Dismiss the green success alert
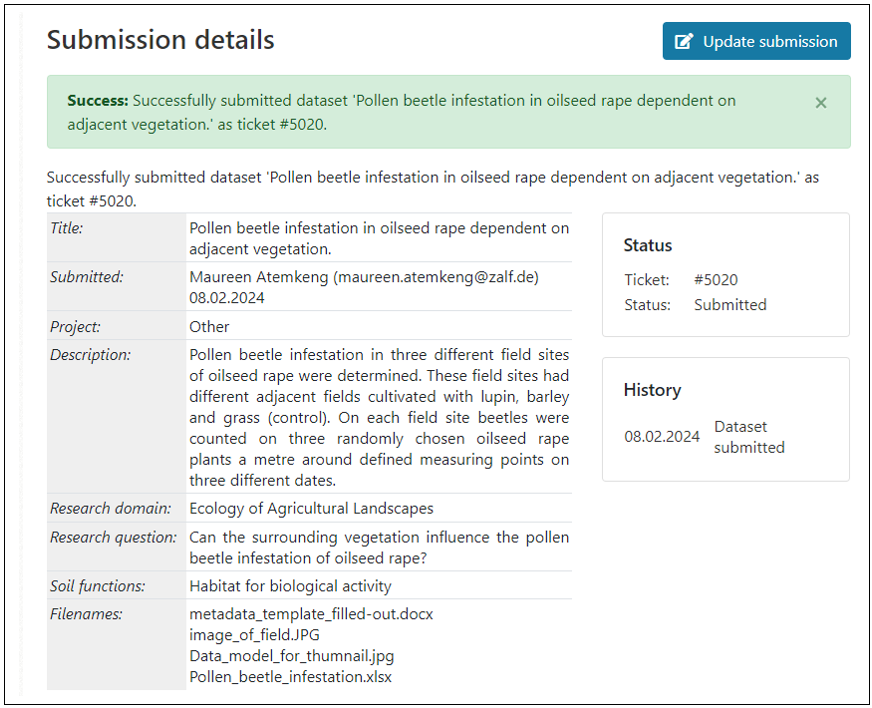 click(x=821, y=103)
